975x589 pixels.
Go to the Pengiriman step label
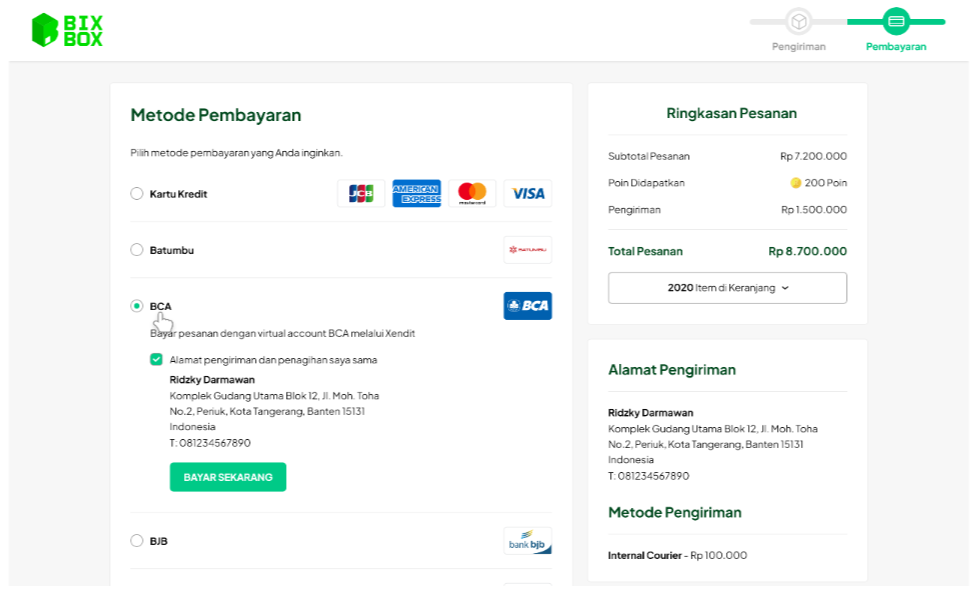[798, 47]
